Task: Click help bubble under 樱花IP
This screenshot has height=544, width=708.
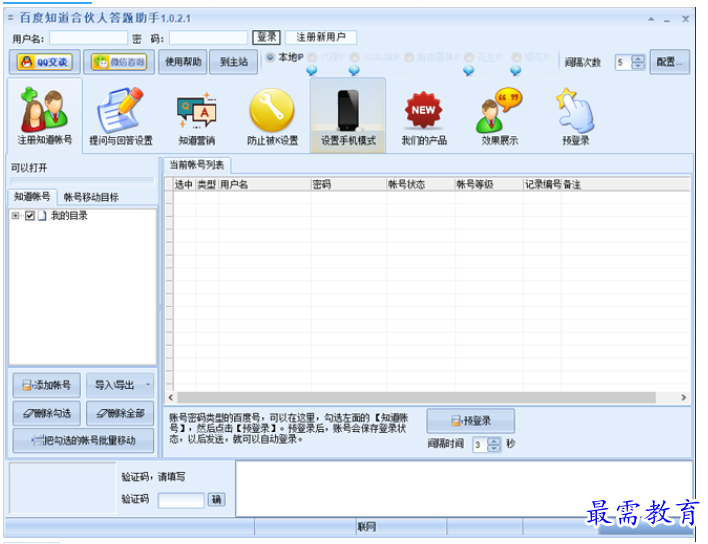Action: coord(516,70)
